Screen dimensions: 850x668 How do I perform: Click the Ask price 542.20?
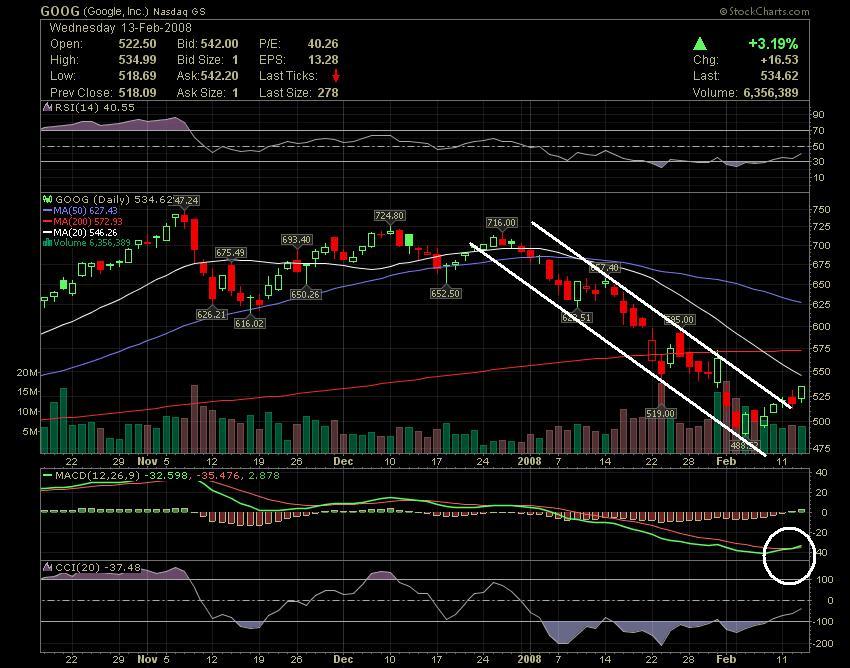[x=220, y=76]
